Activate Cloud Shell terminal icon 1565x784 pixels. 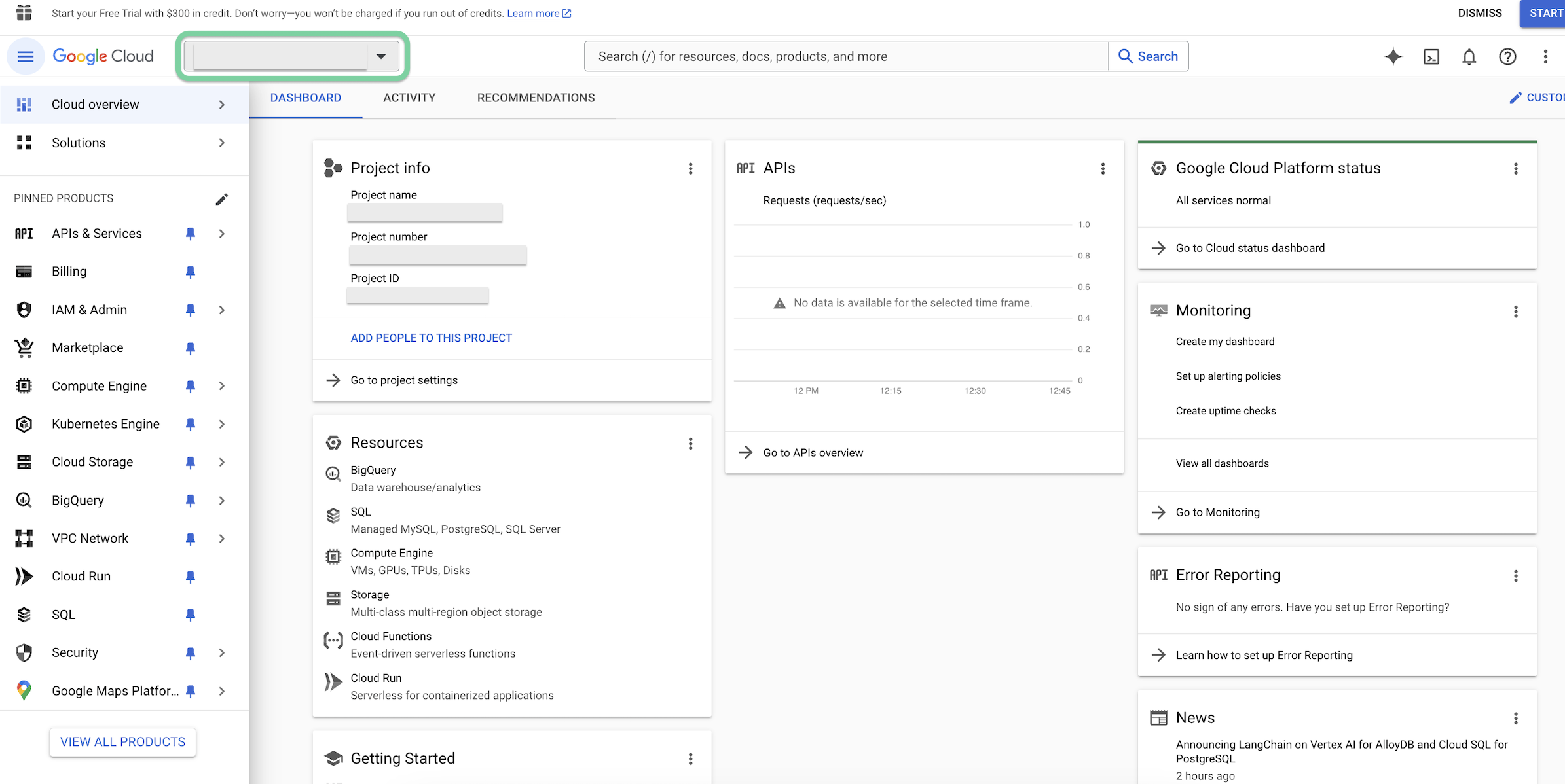point(1431,56)
